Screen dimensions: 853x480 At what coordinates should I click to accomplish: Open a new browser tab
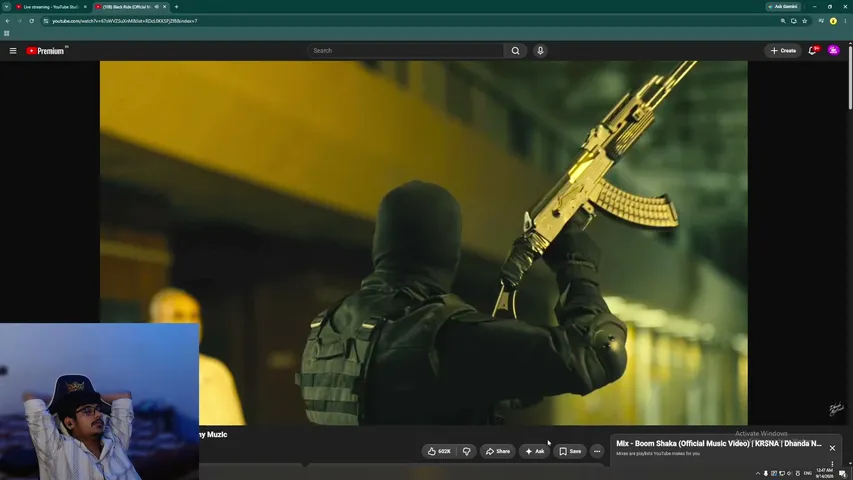point(176,7)
